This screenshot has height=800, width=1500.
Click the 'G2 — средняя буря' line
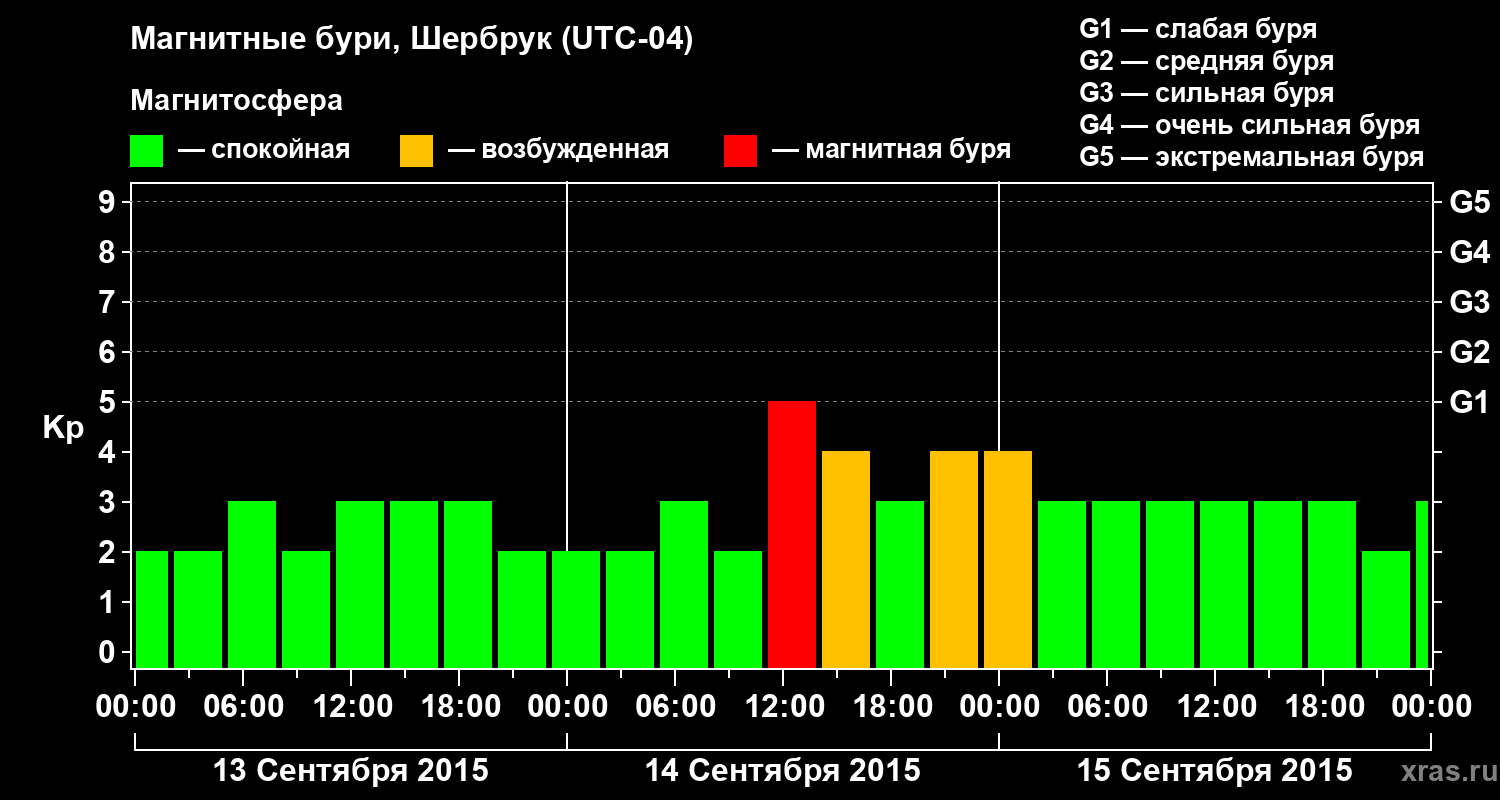pyautogui.click(x=1207, y=61)
